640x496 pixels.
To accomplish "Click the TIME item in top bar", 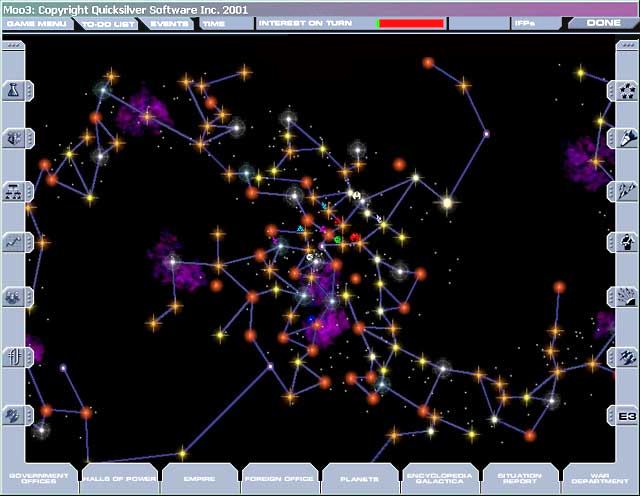I will 227,24.
